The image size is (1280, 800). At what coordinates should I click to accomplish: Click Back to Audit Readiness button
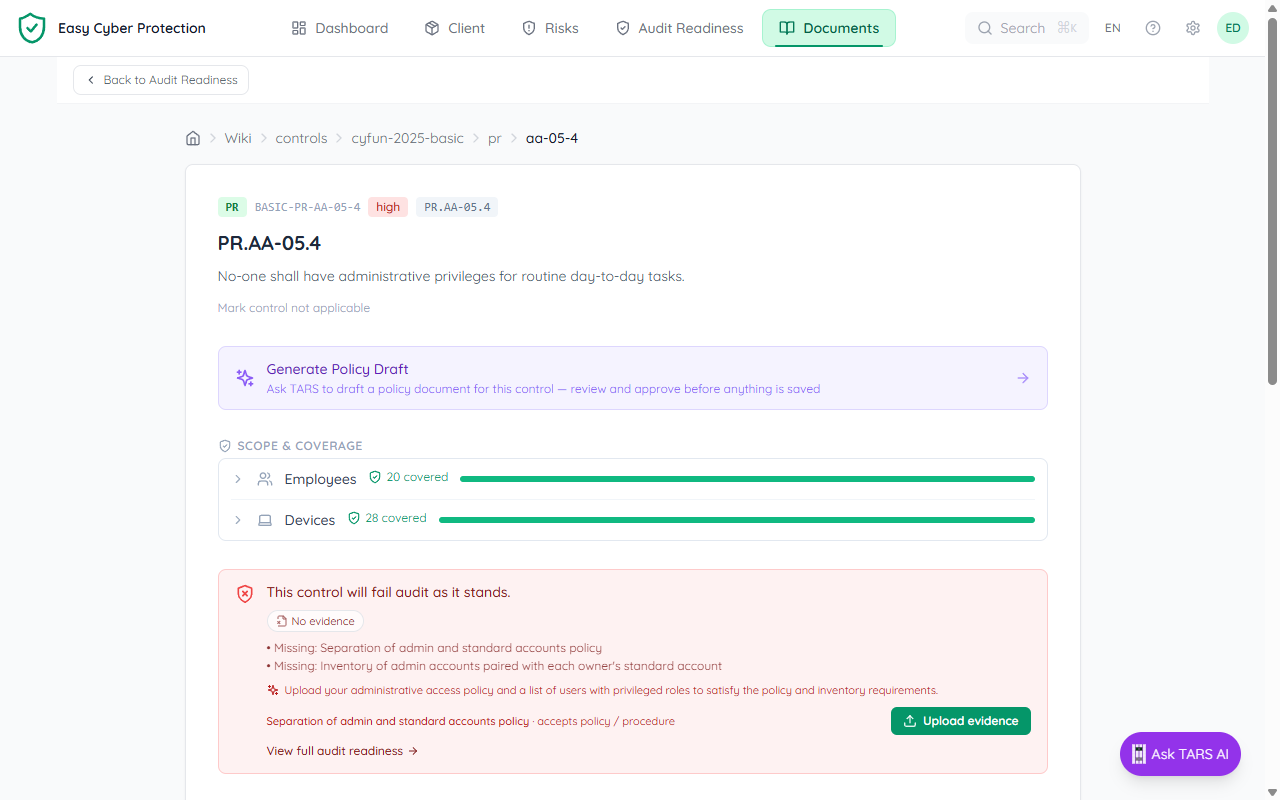click(x=161, y=80)
